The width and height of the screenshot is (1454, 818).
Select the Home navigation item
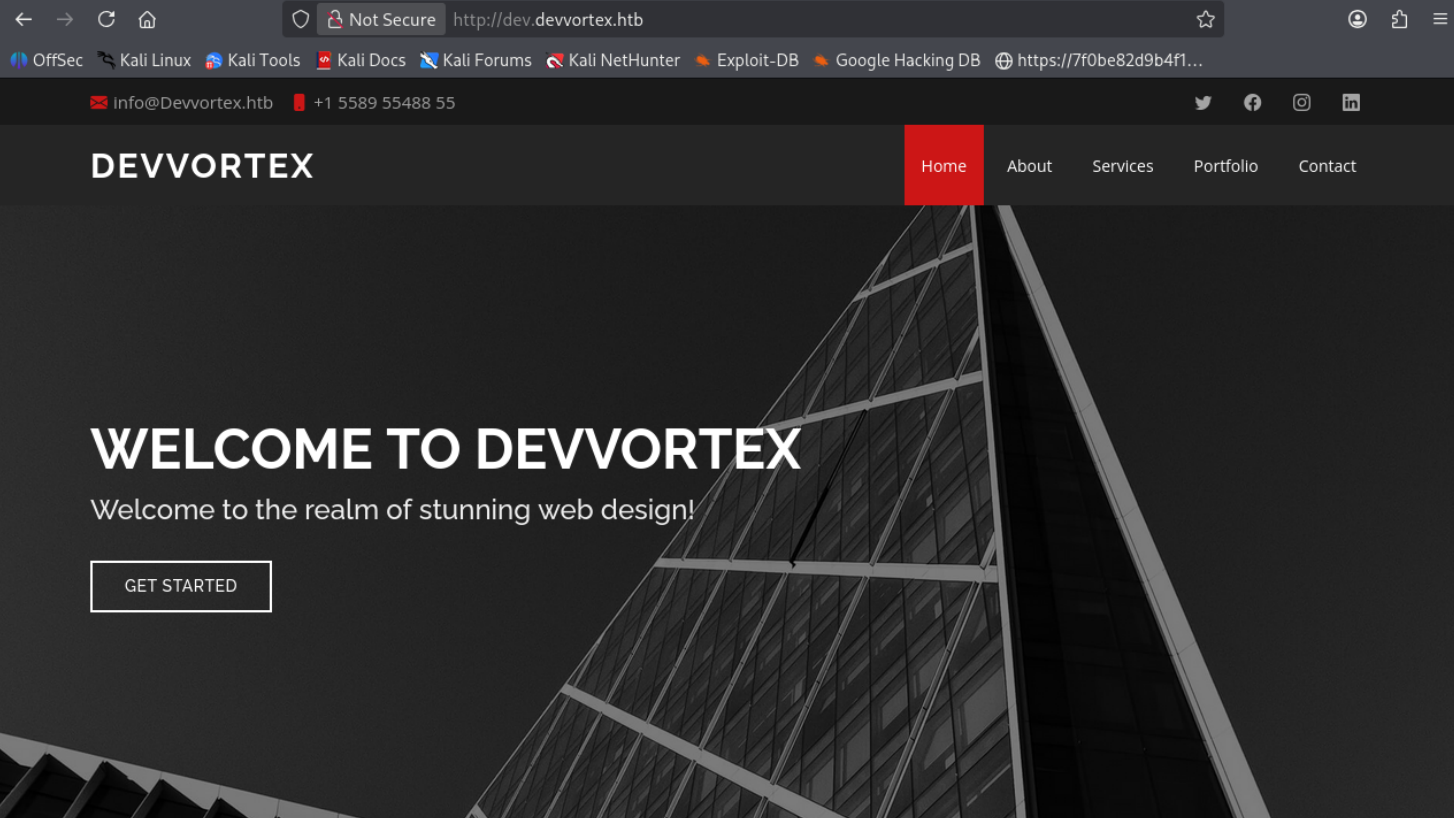944,165
